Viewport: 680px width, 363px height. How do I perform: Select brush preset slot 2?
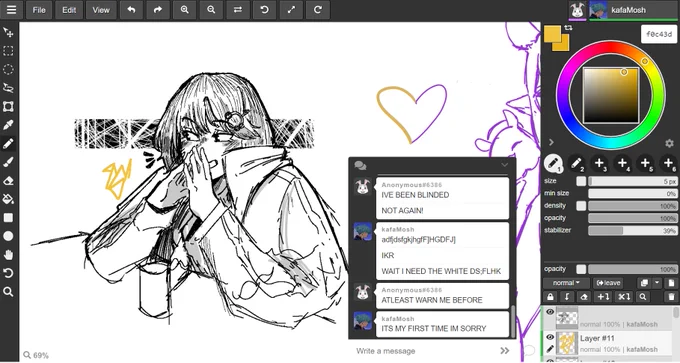576,164
